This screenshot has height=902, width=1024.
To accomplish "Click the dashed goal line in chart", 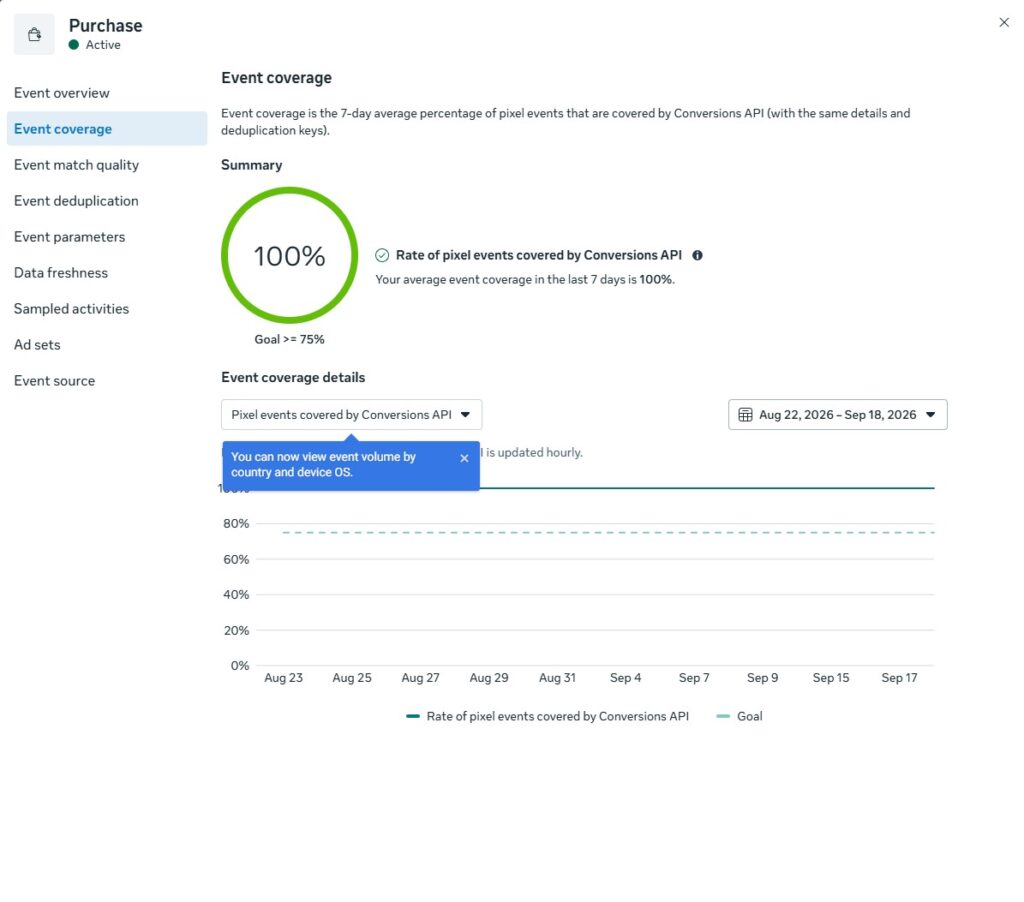I will point(607,533).
